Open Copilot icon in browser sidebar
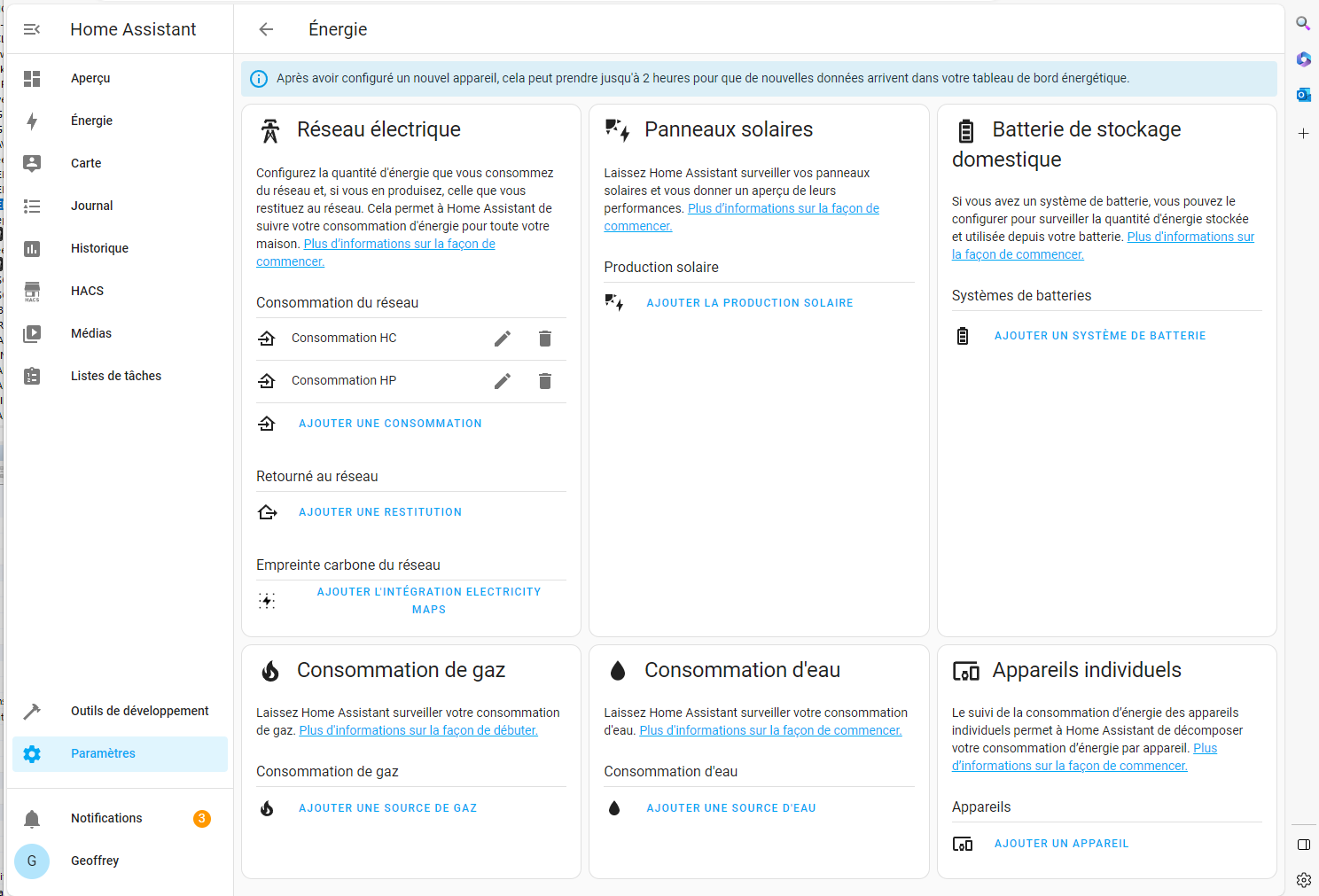 click(x=1303, y=59)
